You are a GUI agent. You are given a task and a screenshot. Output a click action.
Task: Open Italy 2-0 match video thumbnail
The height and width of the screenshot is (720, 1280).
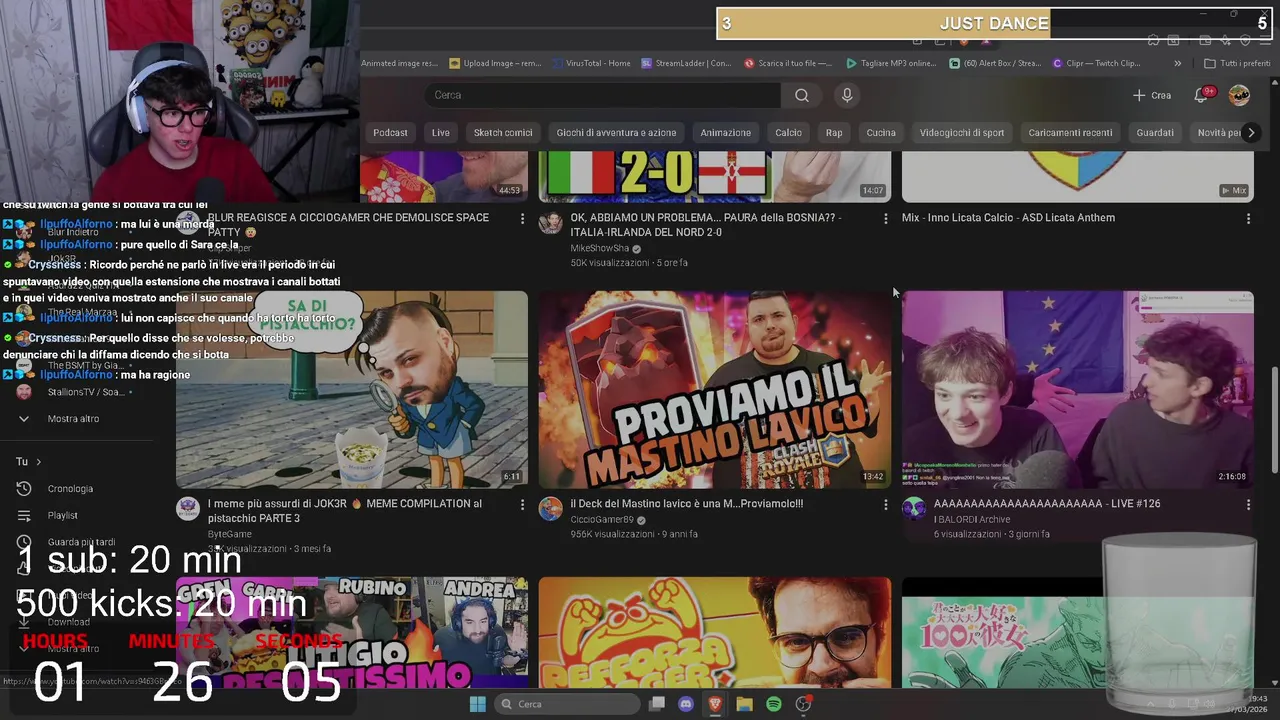click(714, 177)
